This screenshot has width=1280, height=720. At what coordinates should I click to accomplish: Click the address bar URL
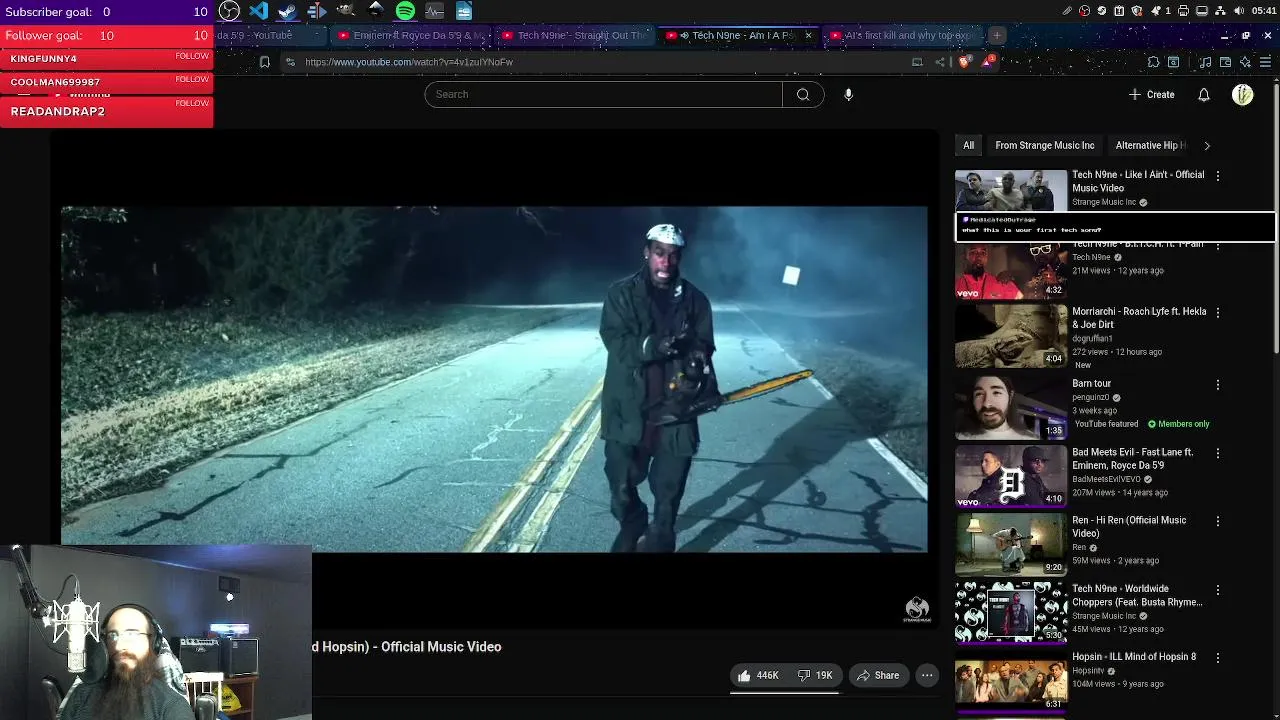(409, 62)
